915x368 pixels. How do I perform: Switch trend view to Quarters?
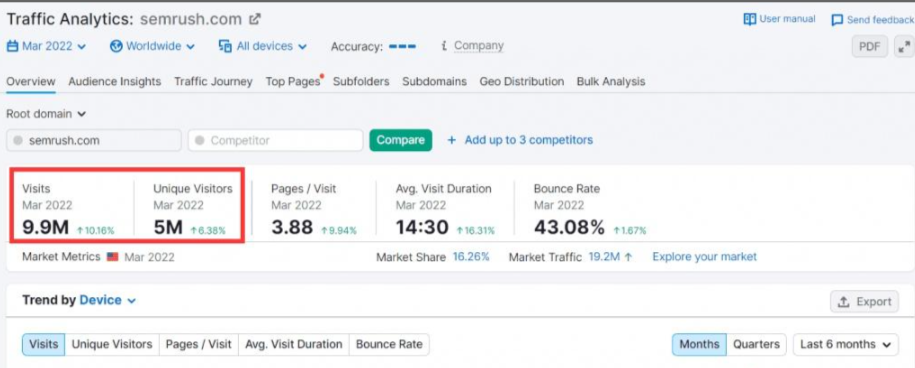click(x=756, y=344)
